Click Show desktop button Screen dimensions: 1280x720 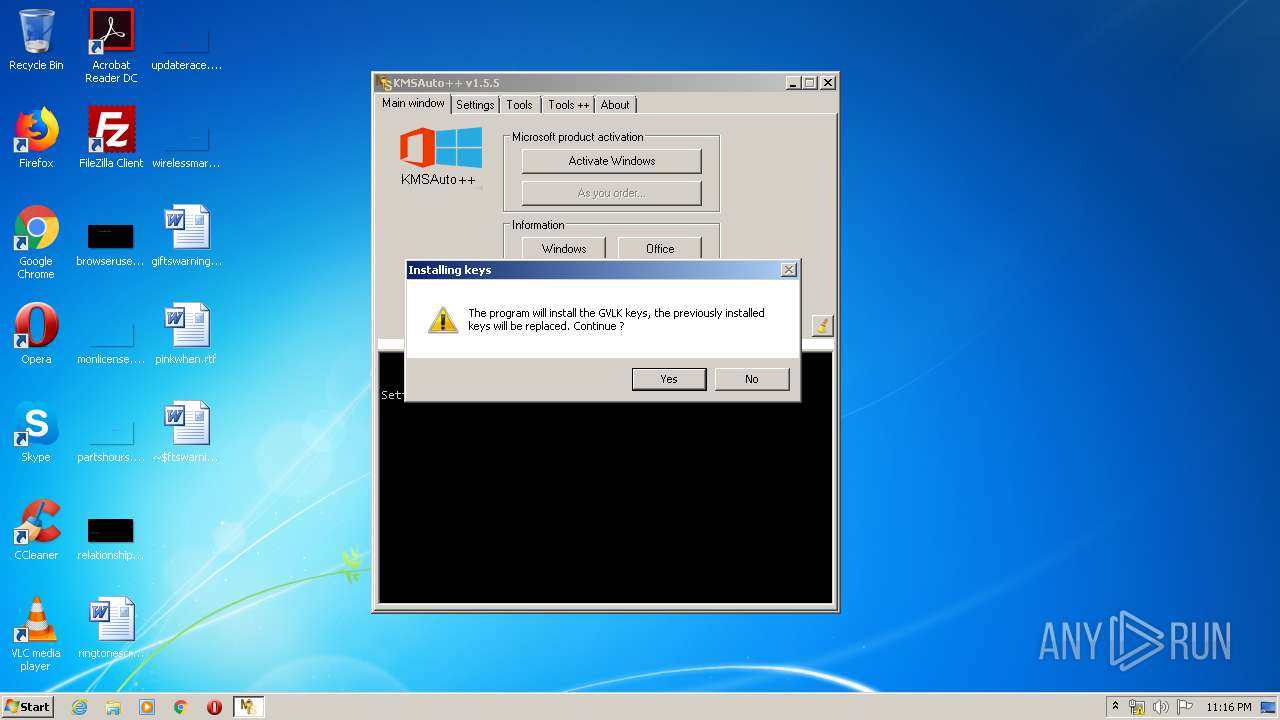point(1269,707)
